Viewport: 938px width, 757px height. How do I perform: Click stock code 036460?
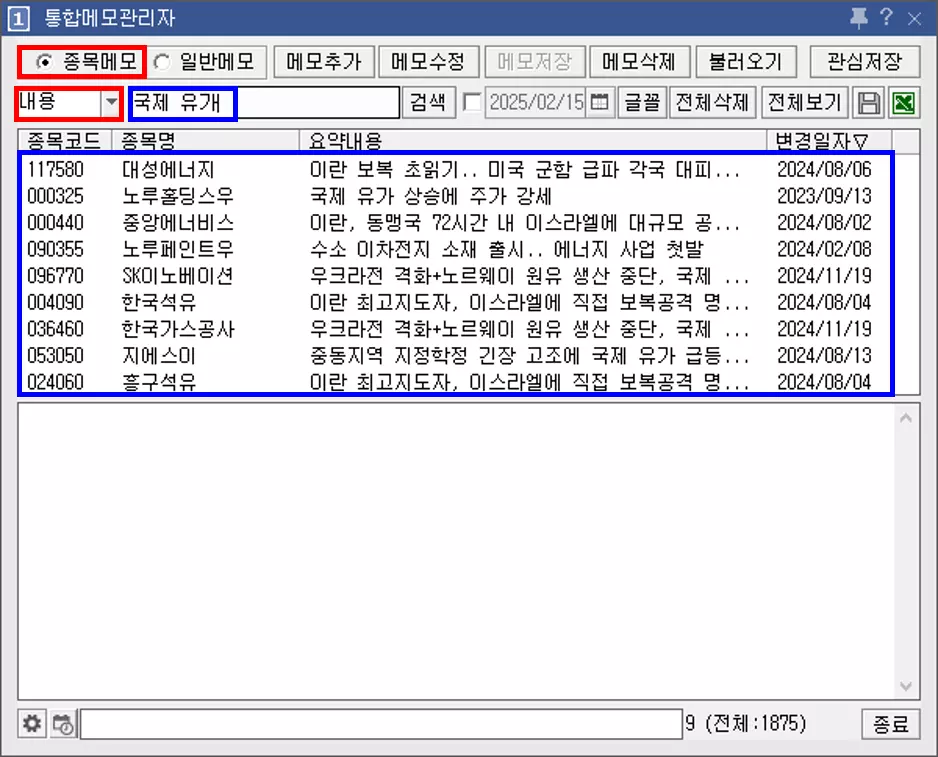click(x=56, y=329)
